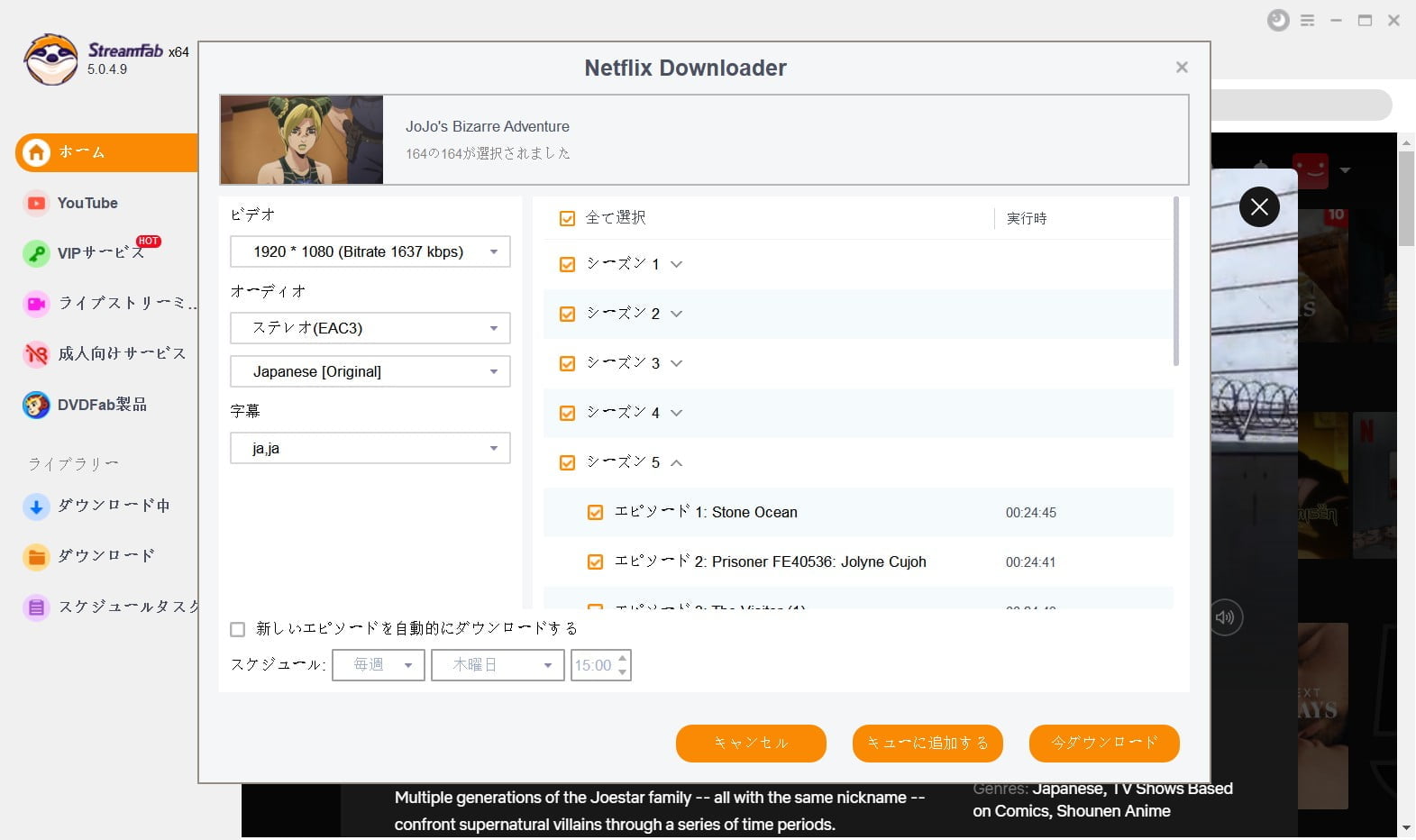The image size is (1416, 840).
Task: Click the JoJo's Bizarre Adventure thumbnail
Action: (301, 140)
